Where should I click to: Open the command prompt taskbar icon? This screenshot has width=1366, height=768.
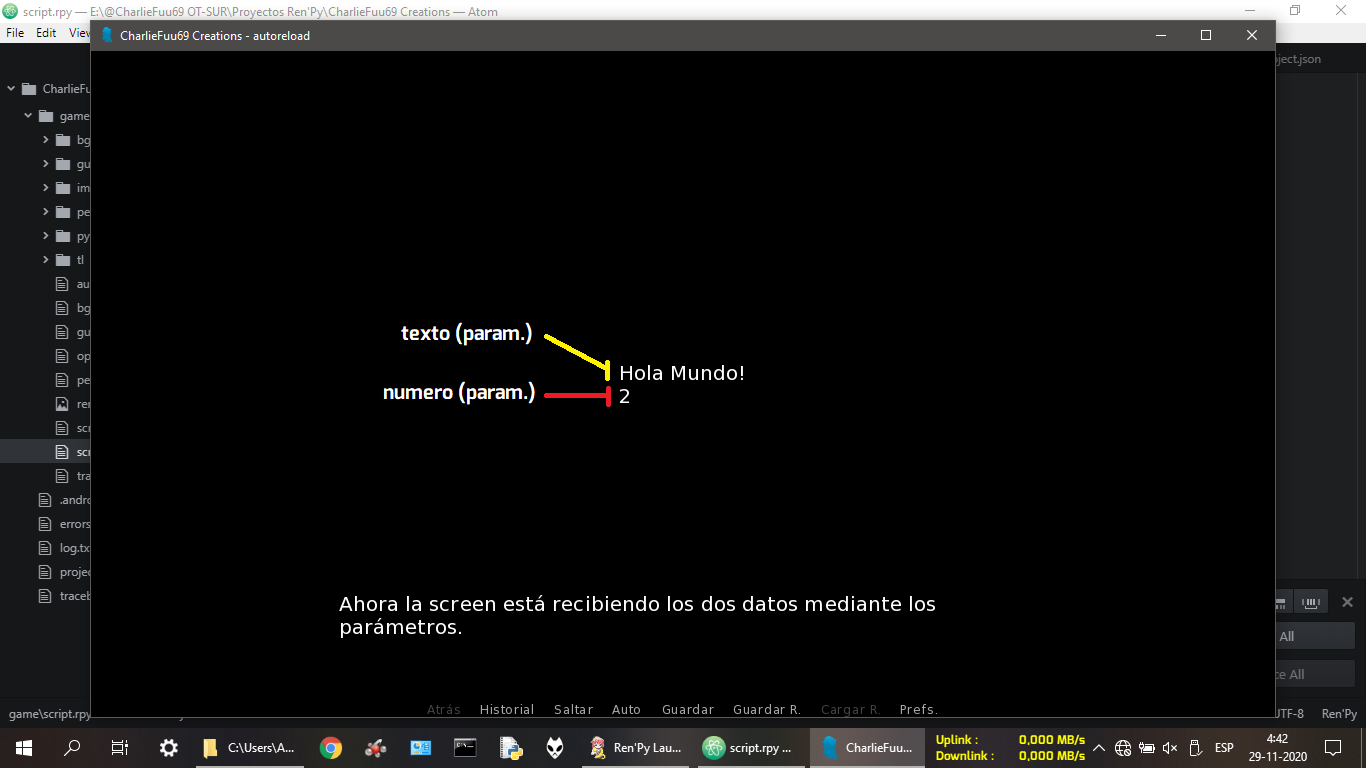465,747
